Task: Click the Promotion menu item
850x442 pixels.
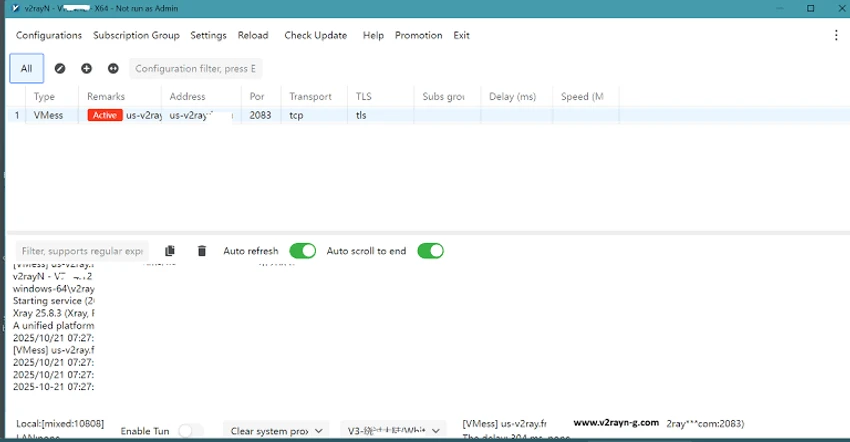Action: point(418,35)
